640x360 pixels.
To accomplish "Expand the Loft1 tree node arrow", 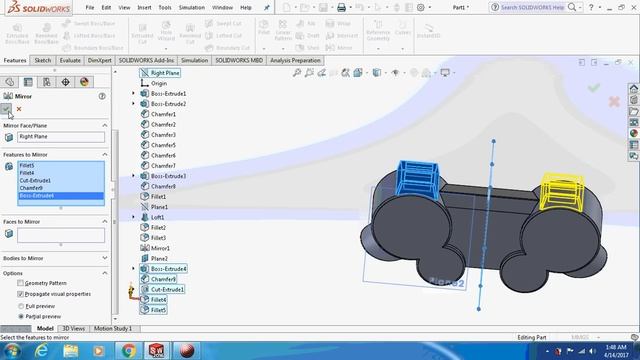I will (133, 217).
